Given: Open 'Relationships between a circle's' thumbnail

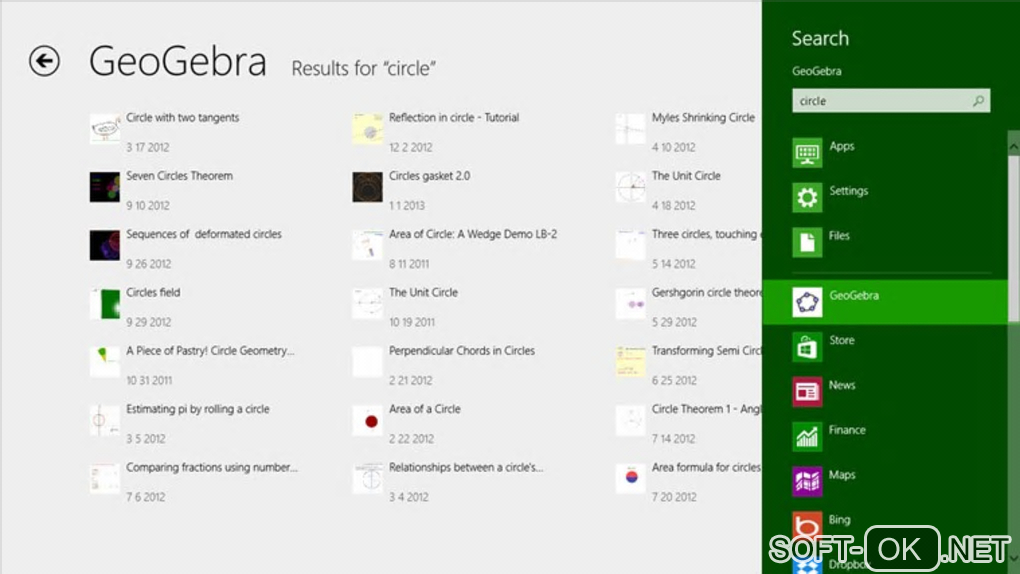Looking at the screenshot, I should coord(368,478).
